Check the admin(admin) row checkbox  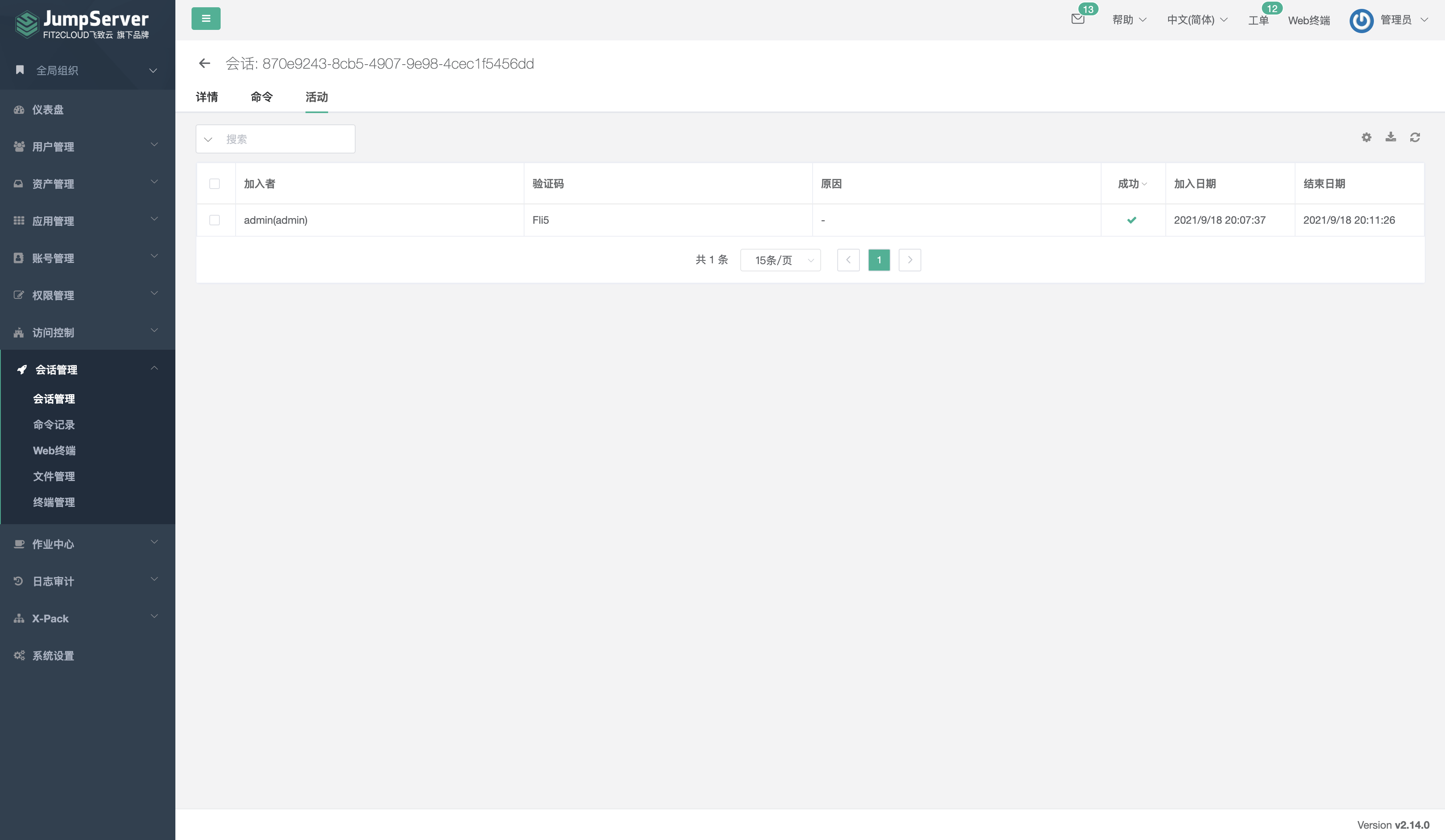[x=215, y=220]
